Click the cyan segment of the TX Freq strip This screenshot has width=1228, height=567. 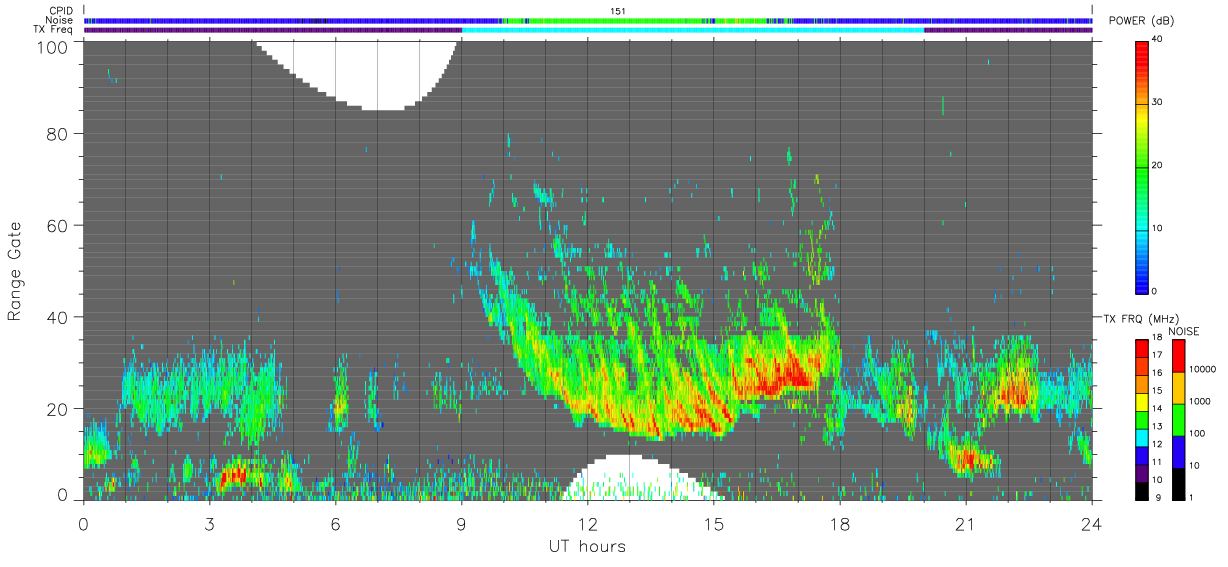pyautogui.click(x=692, y=30)
